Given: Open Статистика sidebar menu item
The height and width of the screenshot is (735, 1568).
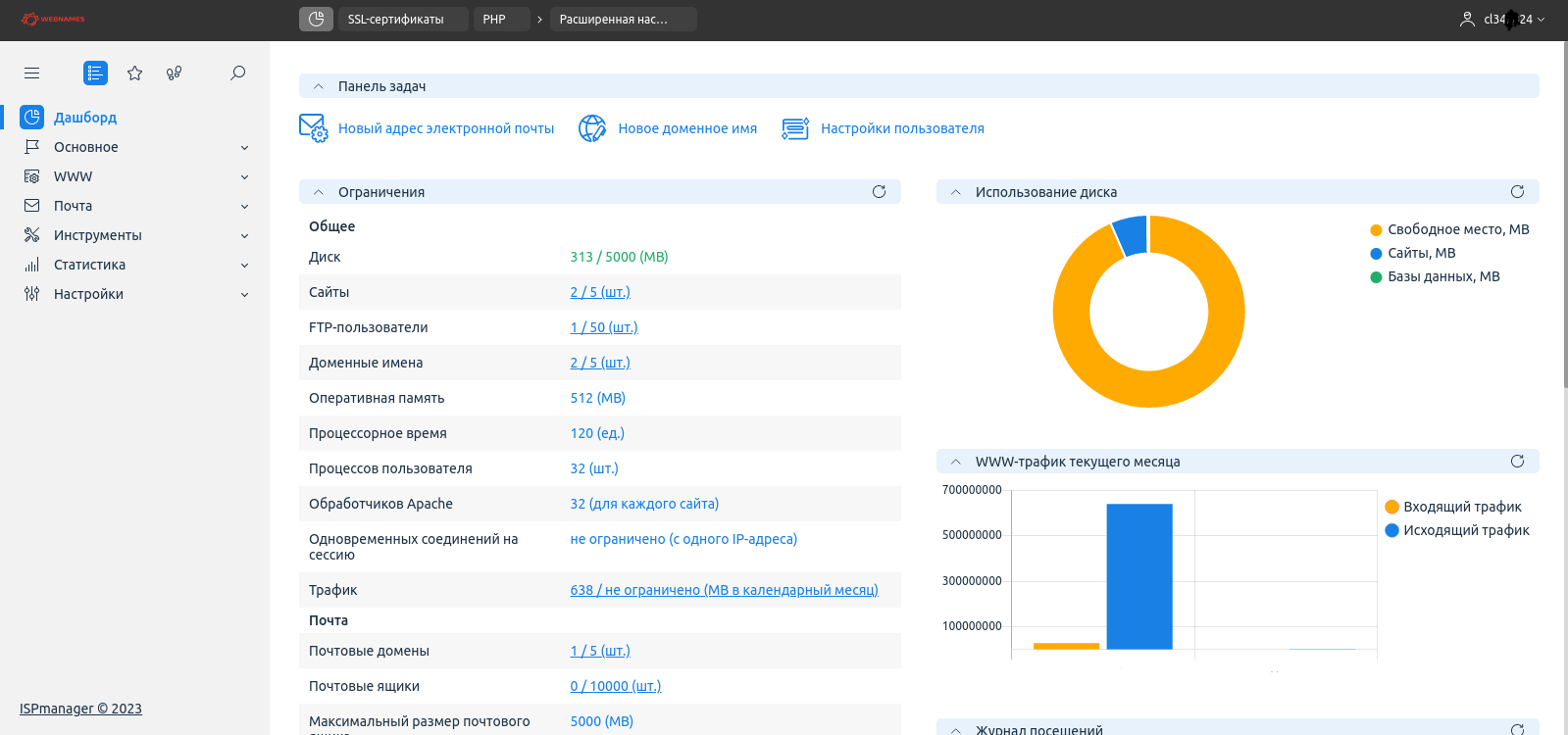Looking at the screenshot, I should click(x=90, y=265).
